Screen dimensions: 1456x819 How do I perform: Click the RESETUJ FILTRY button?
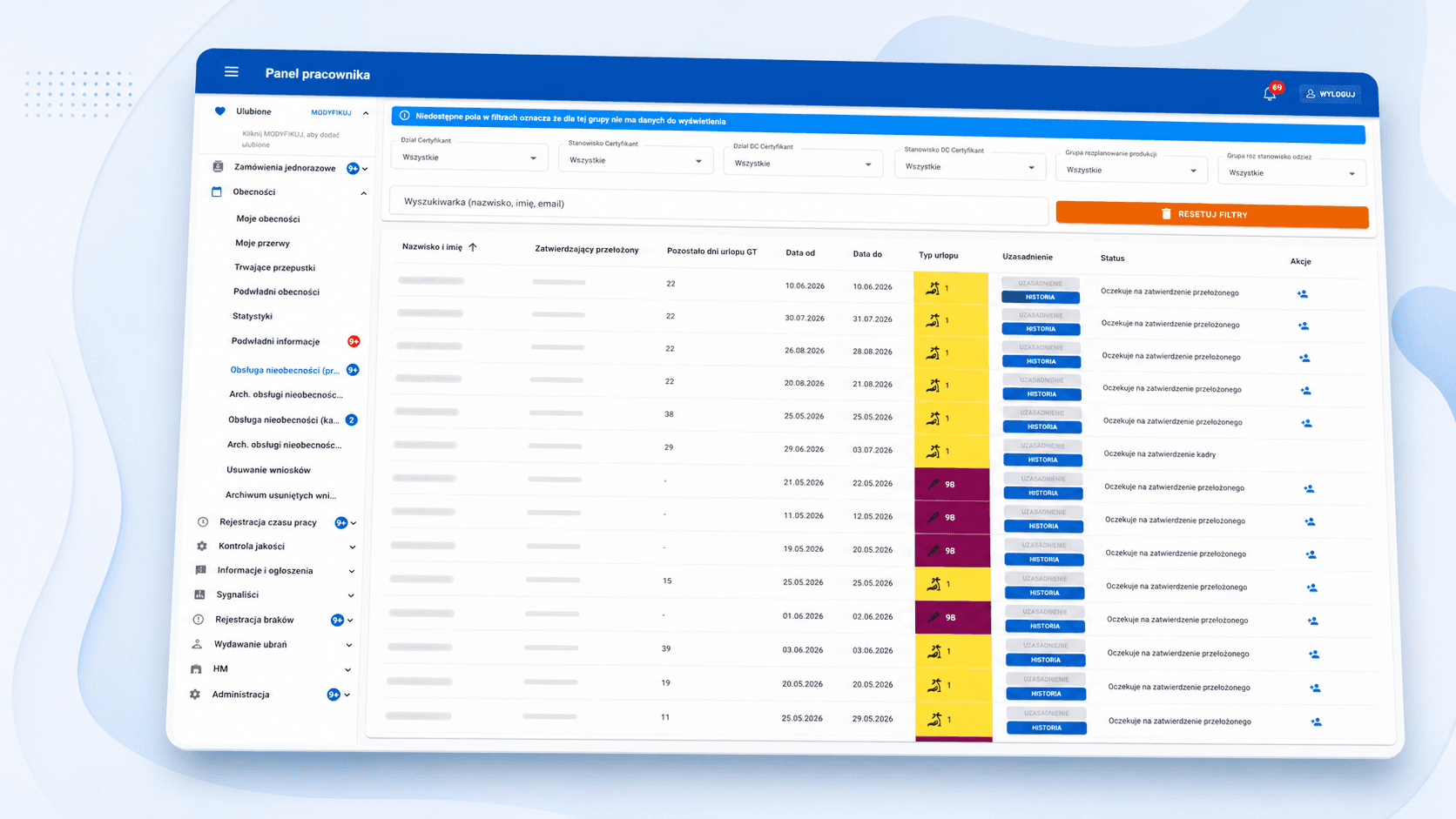point(1212,215)
